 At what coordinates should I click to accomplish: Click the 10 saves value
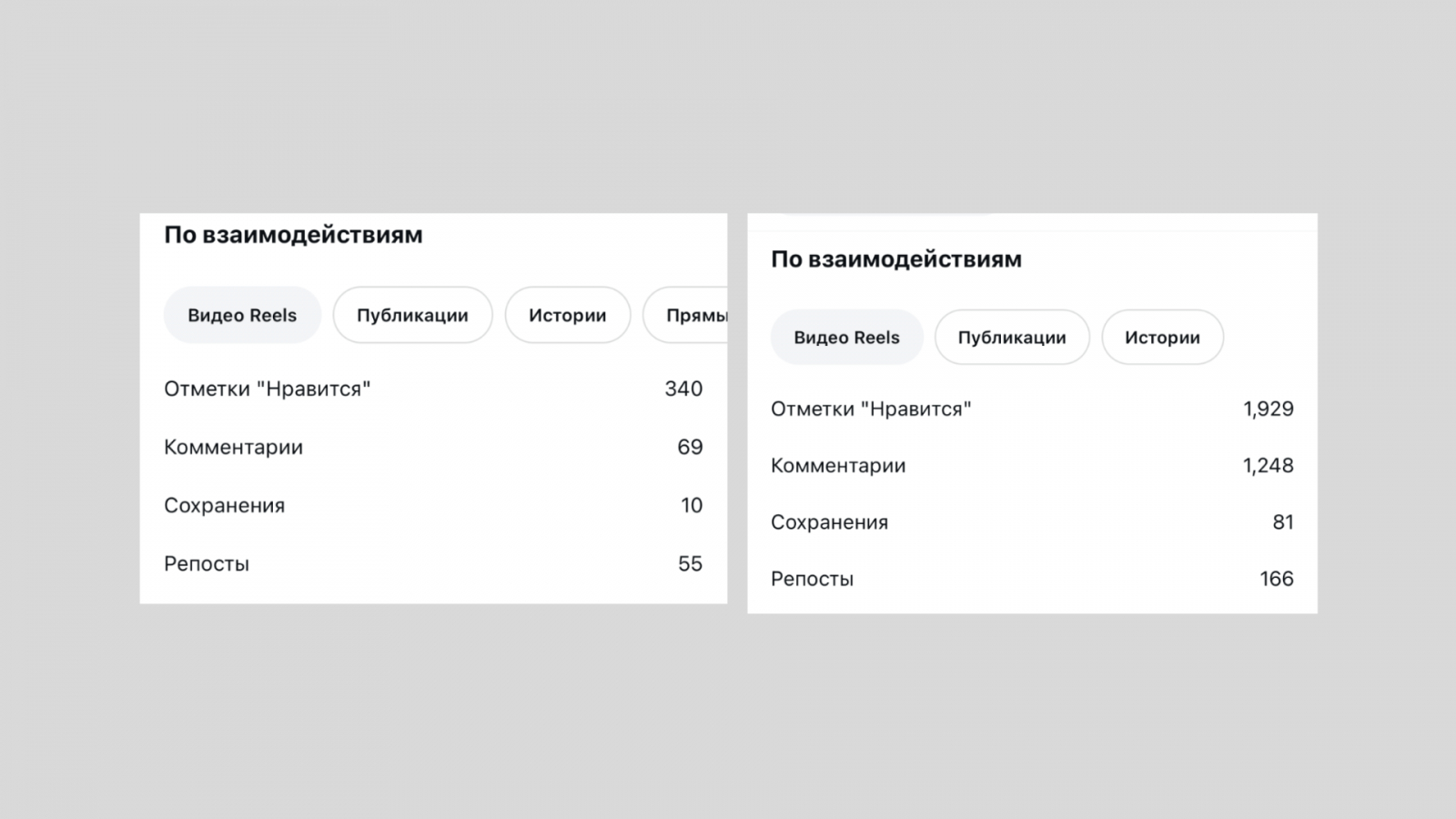pyautogui.click(x=692, y=505)
